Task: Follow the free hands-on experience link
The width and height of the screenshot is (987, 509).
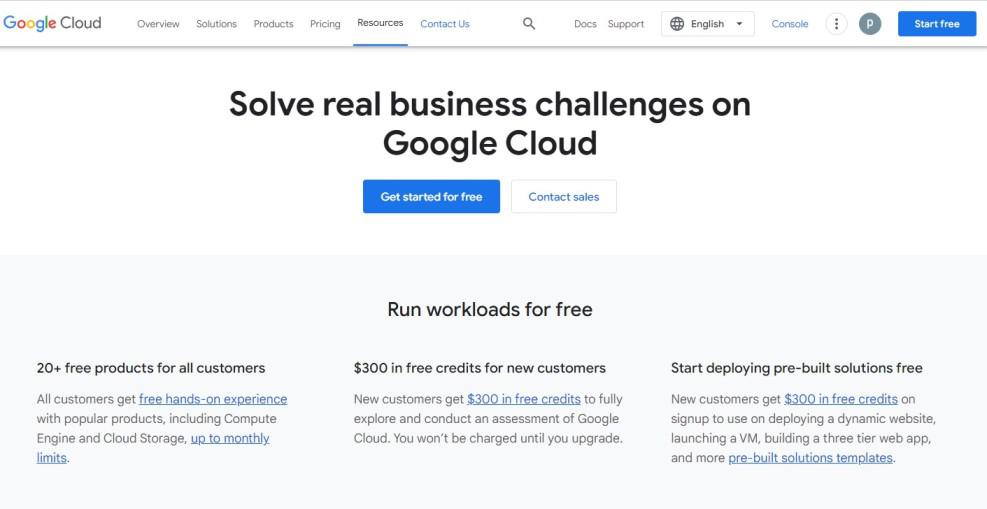Action: 213,399
